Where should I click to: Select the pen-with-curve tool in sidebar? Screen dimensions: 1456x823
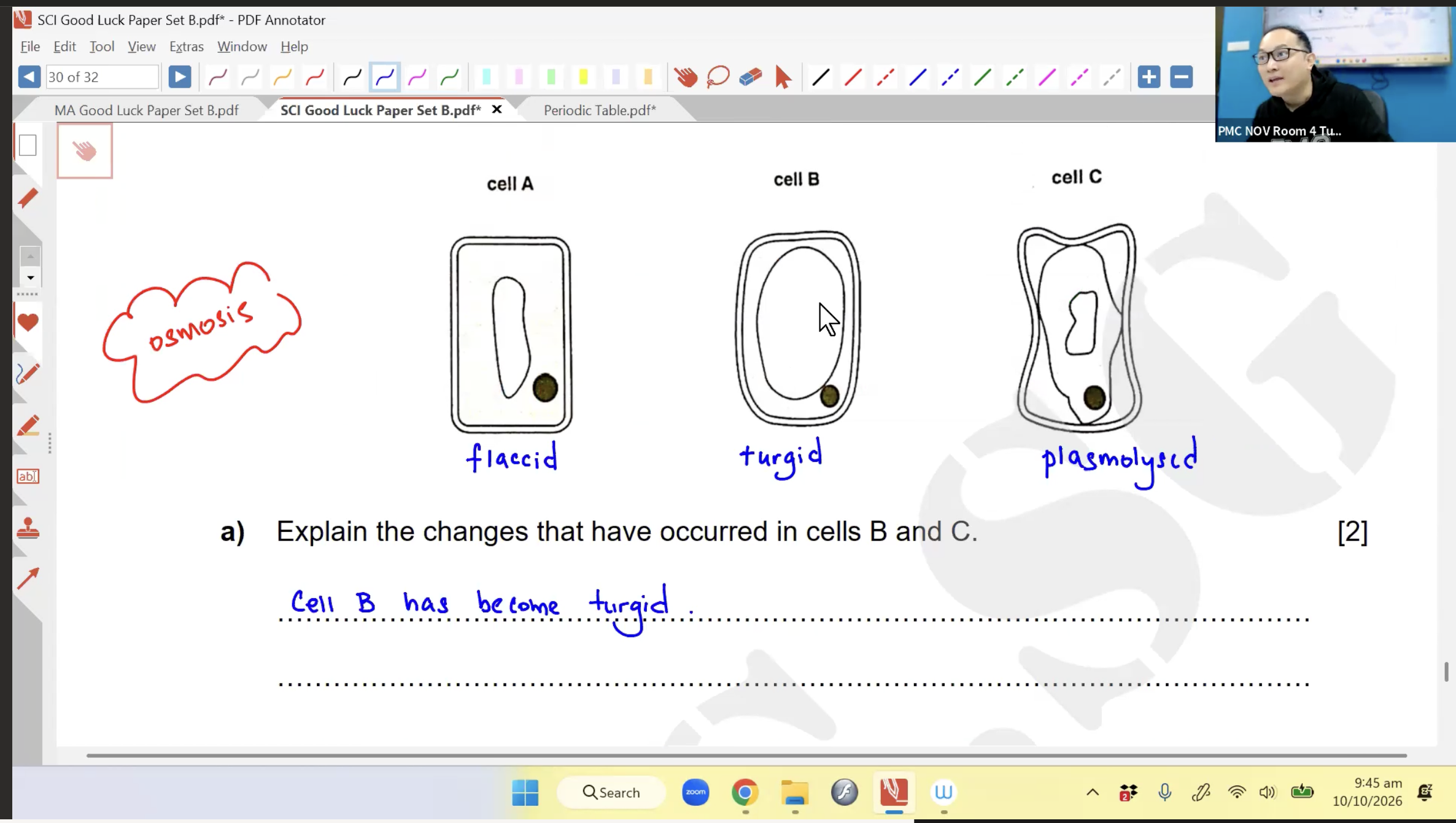pos(28,373)
